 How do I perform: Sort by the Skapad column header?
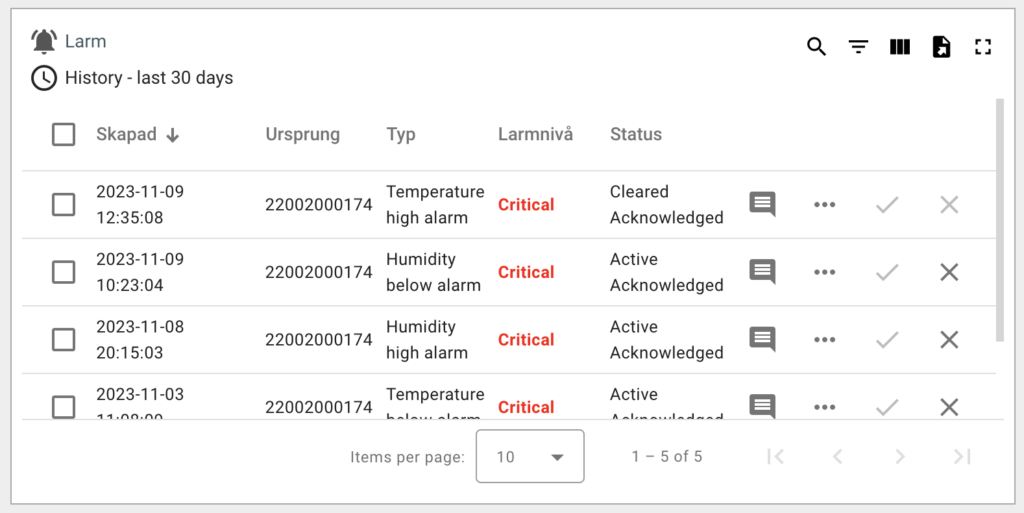click(x=126, y=135)
